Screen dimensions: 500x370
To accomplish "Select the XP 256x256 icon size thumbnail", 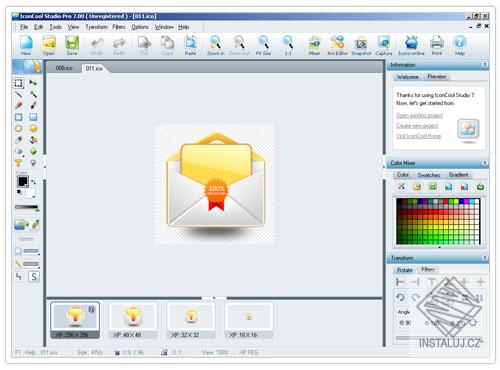I will pos(75,320).
